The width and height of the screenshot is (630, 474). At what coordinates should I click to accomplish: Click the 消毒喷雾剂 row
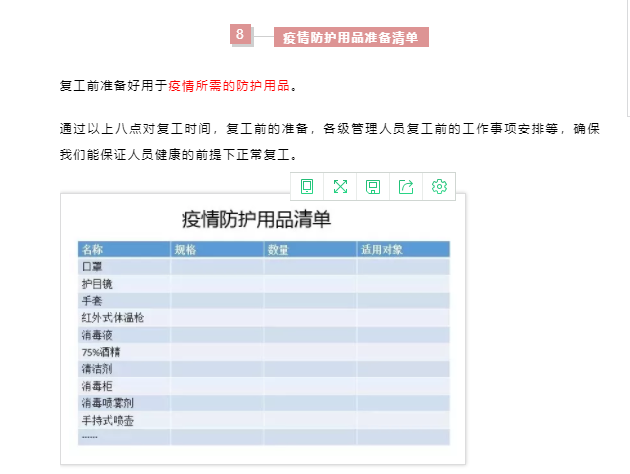(x=264, y=403)
